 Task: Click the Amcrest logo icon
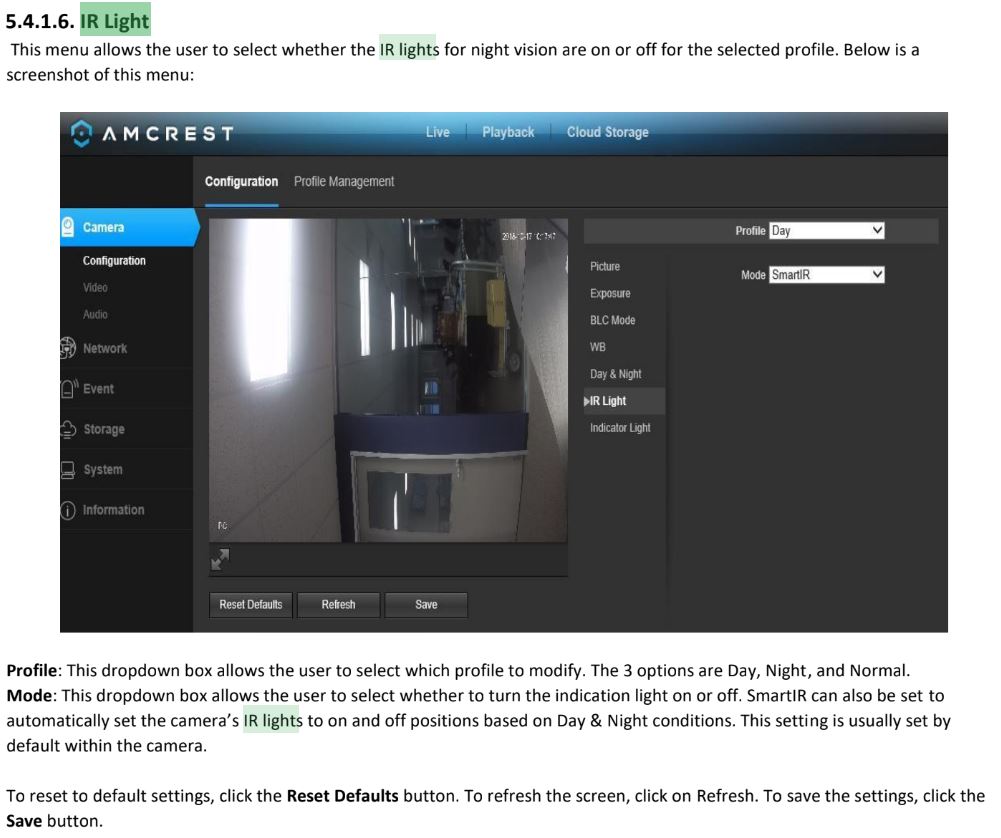pos(81,133)
